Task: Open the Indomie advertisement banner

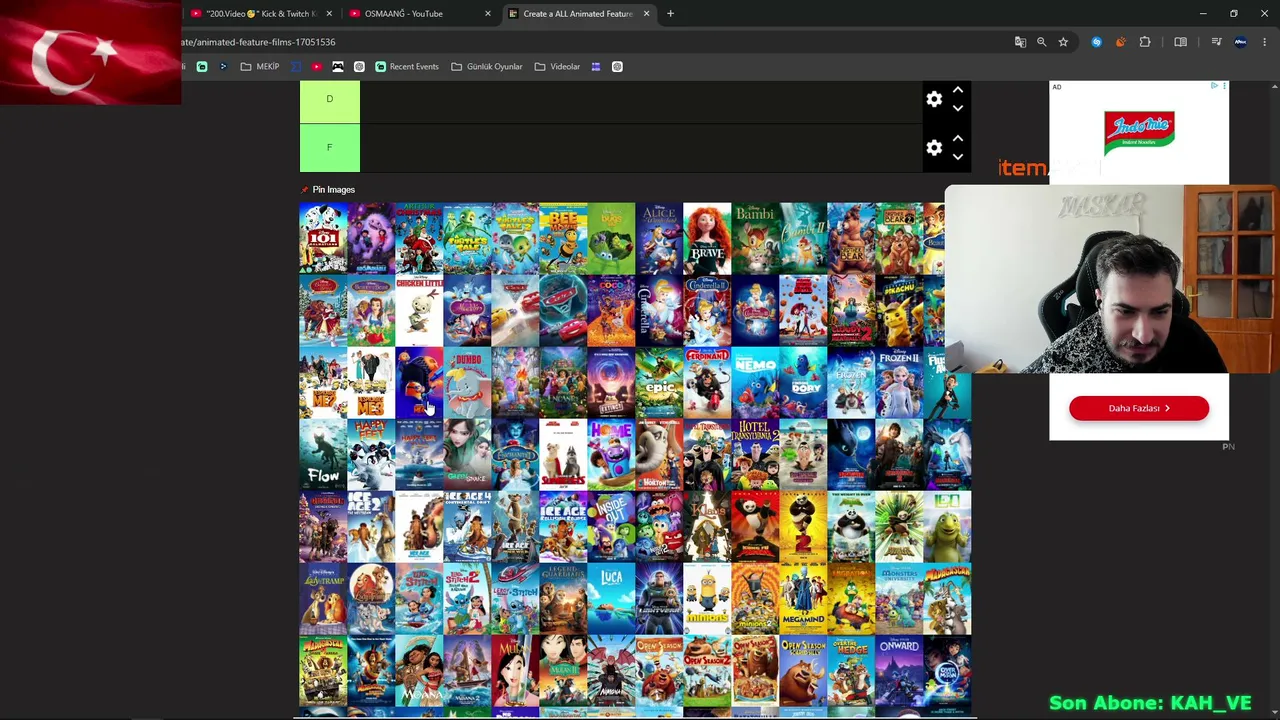Action: click(x=1139, y=133)
